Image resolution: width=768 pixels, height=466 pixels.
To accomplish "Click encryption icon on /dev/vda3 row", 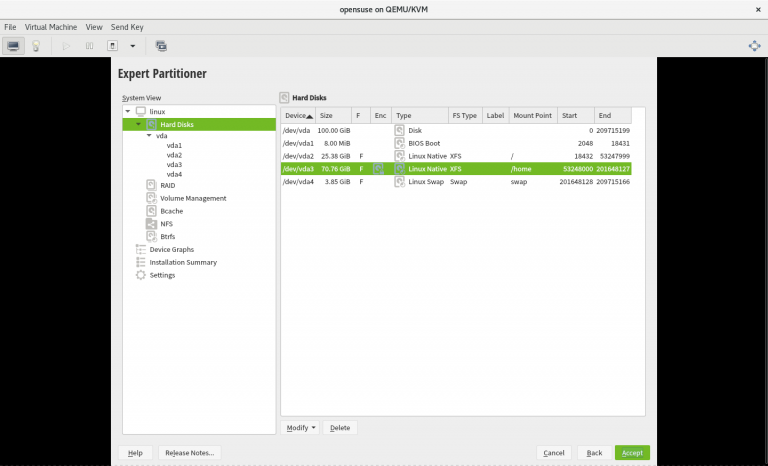I will 378,169.
